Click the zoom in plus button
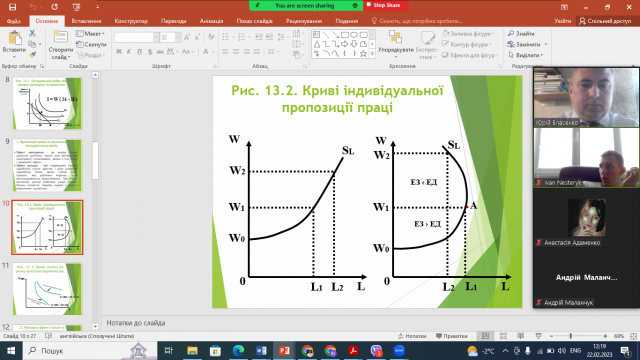The image size is (640, 360). pyautogui.click(x=605, y=336)
